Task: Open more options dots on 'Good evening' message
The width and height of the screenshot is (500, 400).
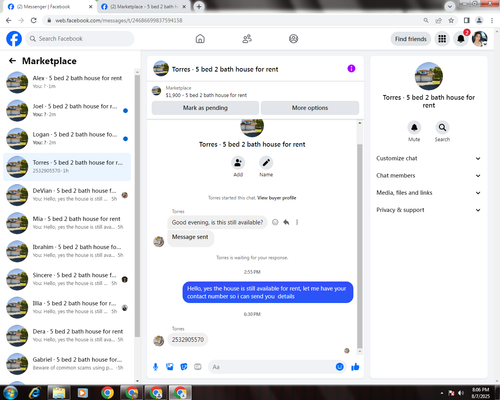Action: [297, 222]
